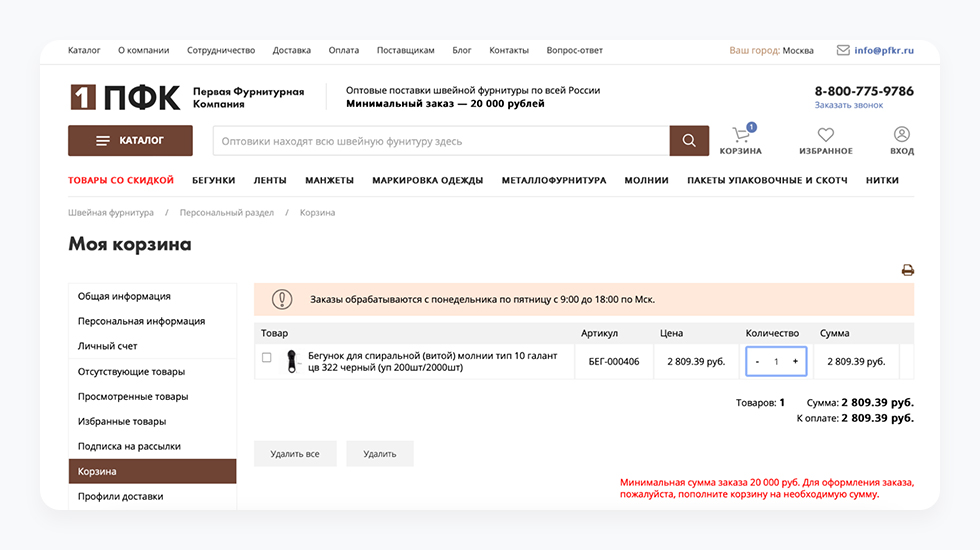Open Вопрос-ответ page
Screen dimensions: 980x550
click(x=574, y=50)
